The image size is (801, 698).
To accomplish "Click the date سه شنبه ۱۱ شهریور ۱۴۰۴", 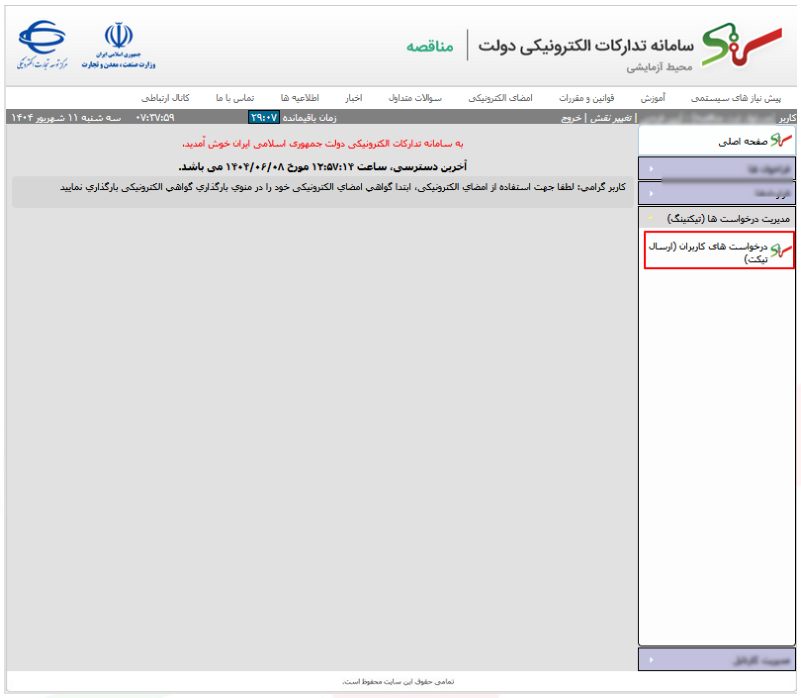I will pos(66,118).
